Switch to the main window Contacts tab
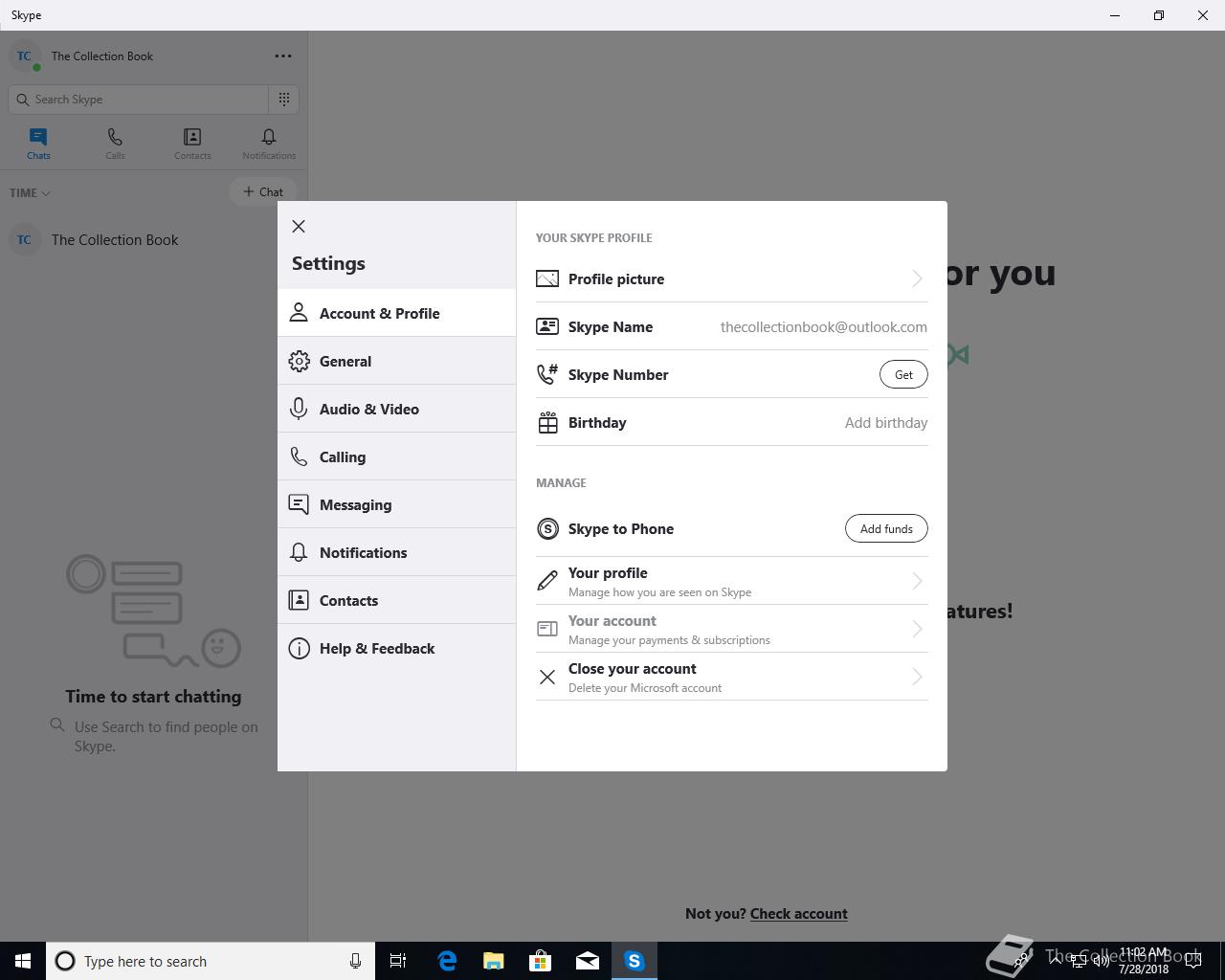The width and height of the screenshot is (1225, 980). click(192, 144)
